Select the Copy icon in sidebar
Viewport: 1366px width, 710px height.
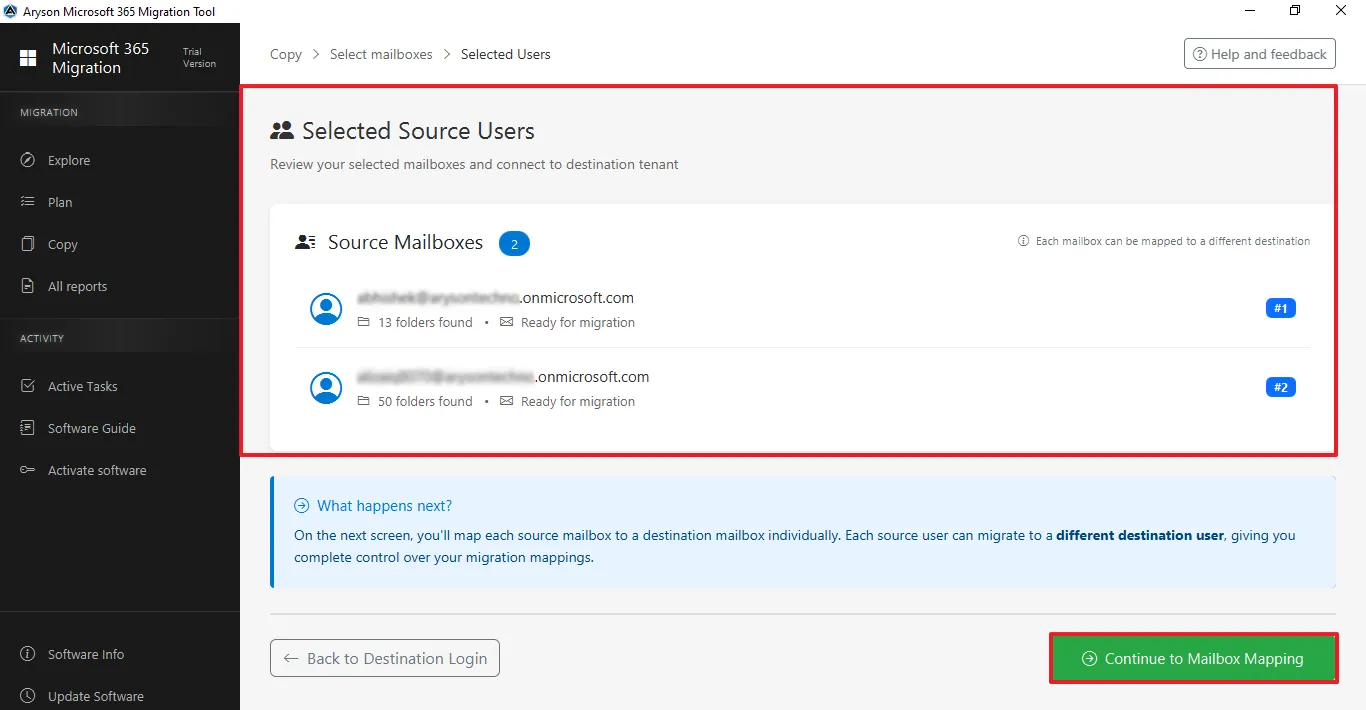pyautogui.click(x=28, y=244)
